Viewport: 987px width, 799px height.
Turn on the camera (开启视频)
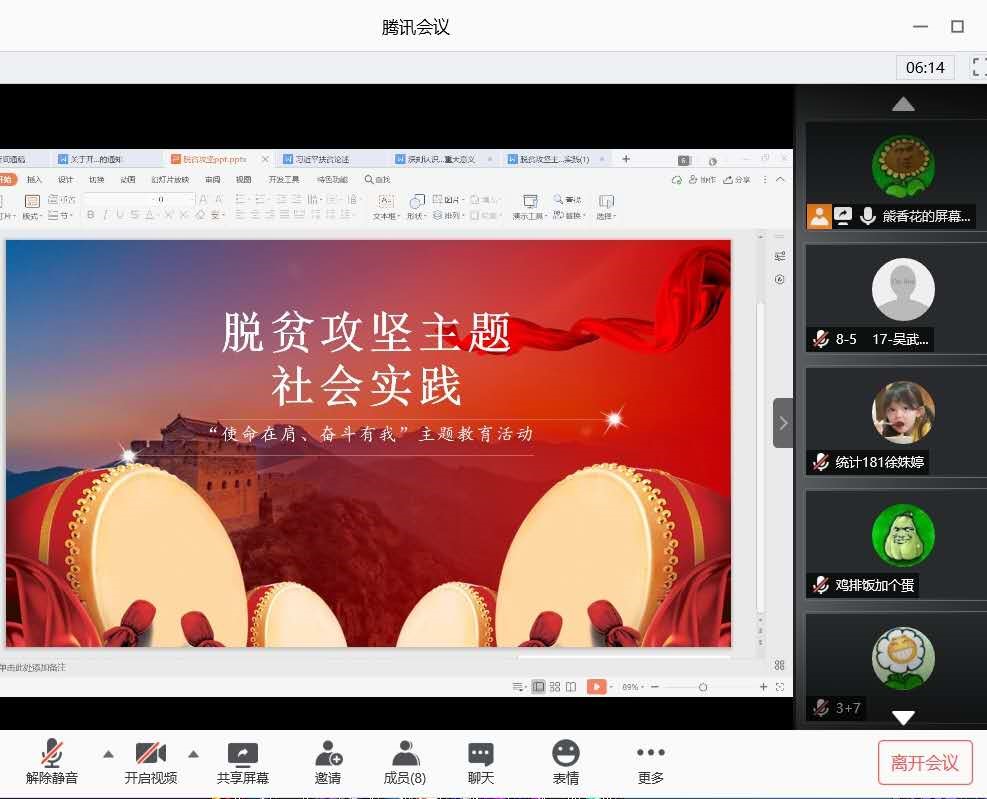(x=150, y=754)
